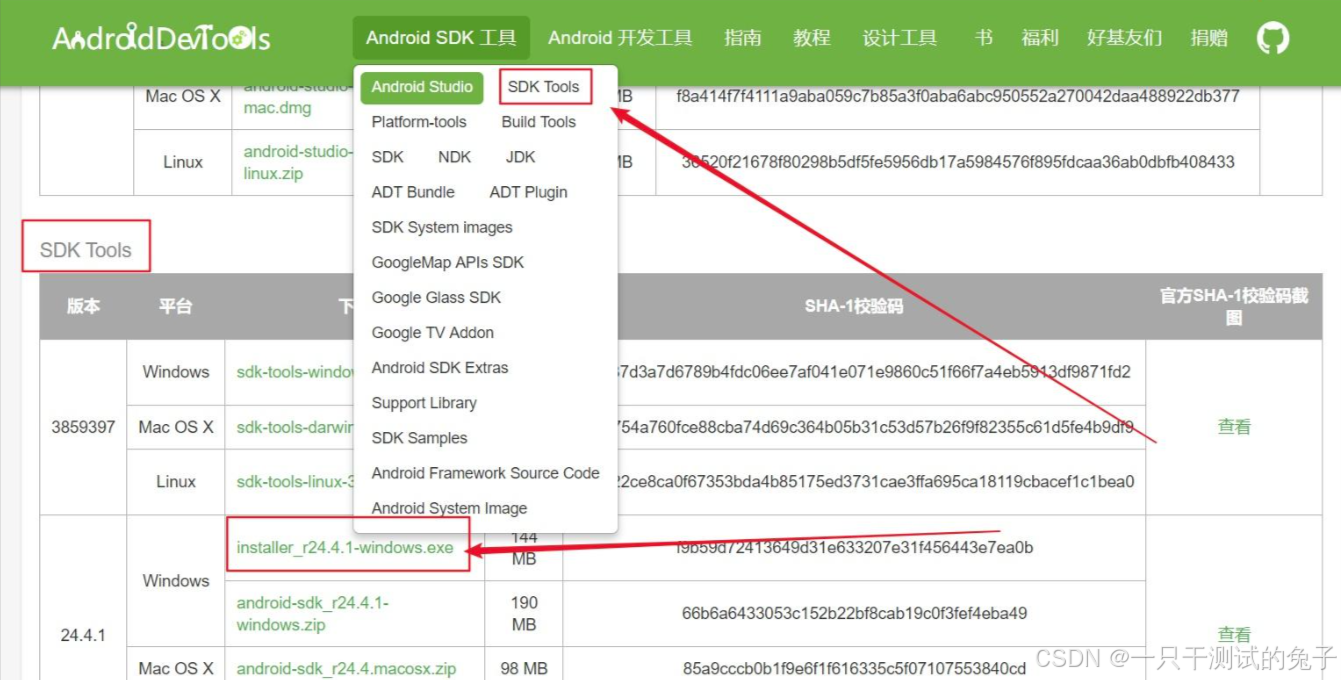This screenshot has height=680, width=1341.
Task: Click the 平台 column header
Action: 175,306
